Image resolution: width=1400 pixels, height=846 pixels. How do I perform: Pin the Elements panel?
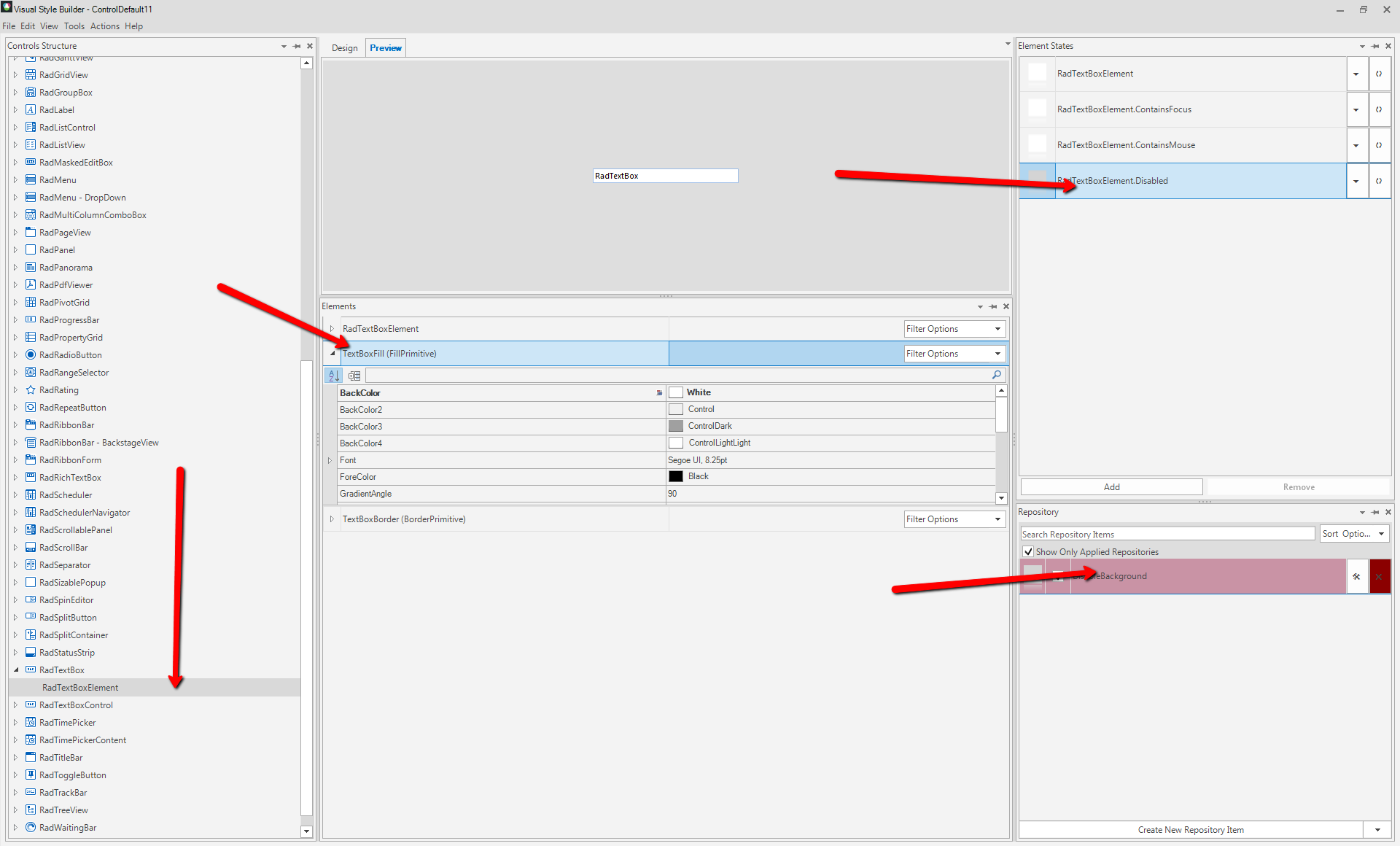tap(993, 306)
